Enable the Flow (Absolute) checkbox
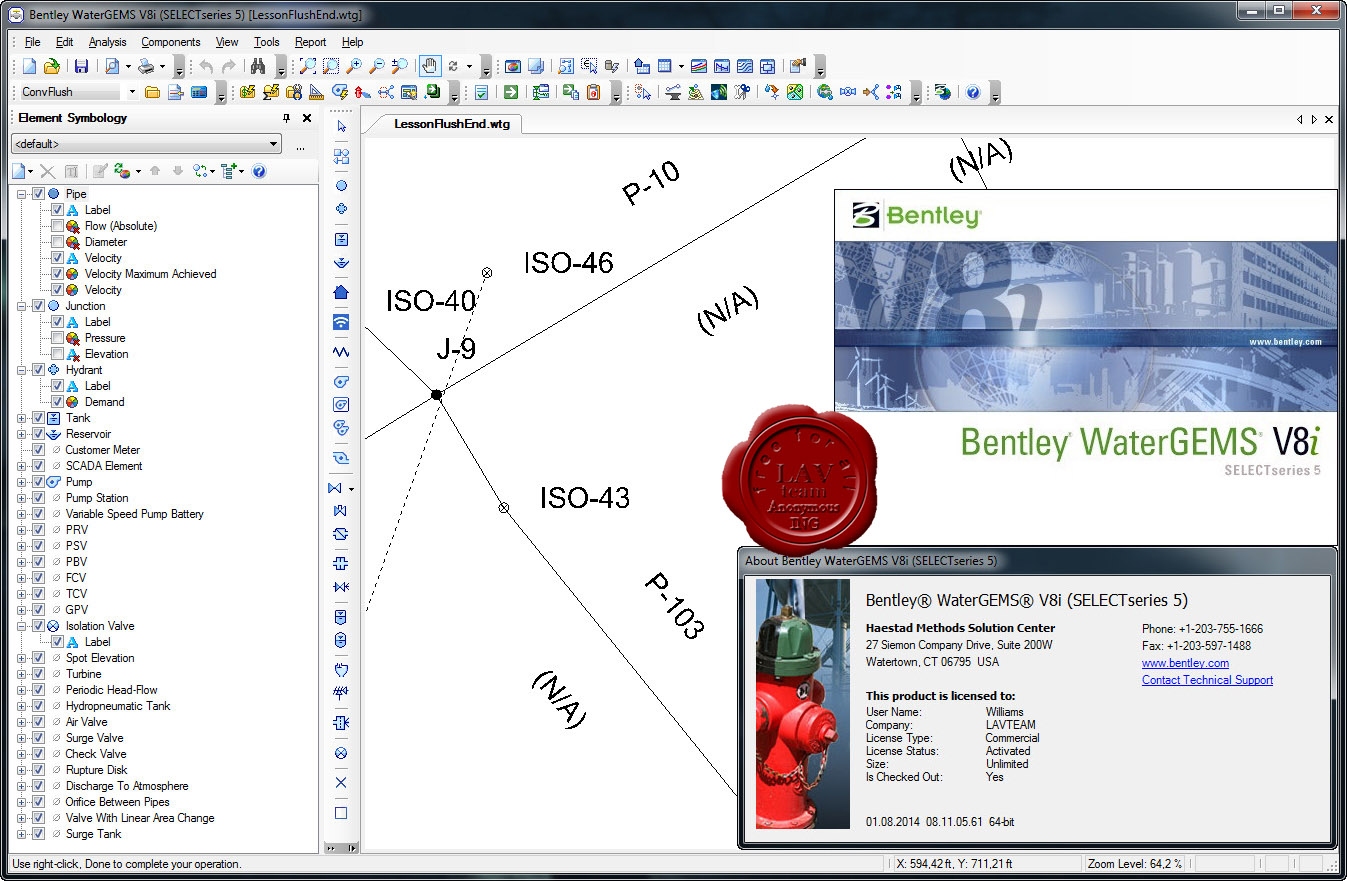The height and width of the screenshot is (881, 1347). click(57, 226)
